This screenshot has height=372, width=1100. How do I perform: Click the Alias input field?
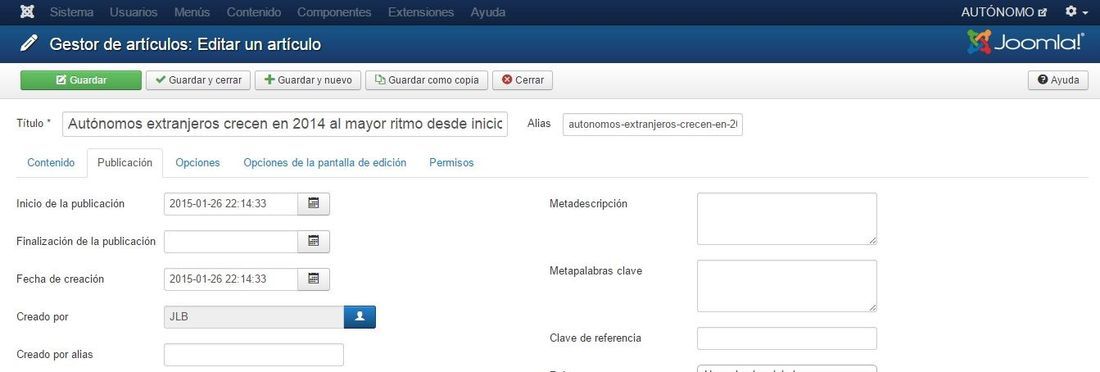[x=652, y=125]
